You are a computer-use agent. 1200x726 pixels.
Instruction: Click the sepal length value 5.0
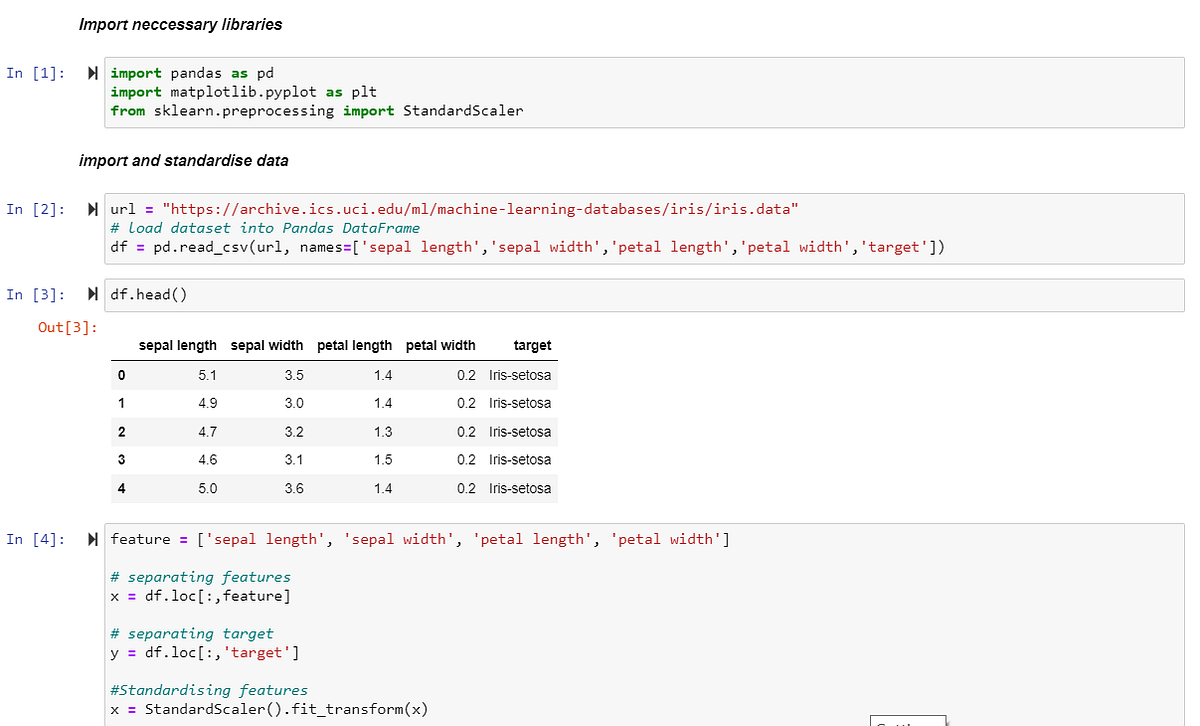(x=207, y=489)
